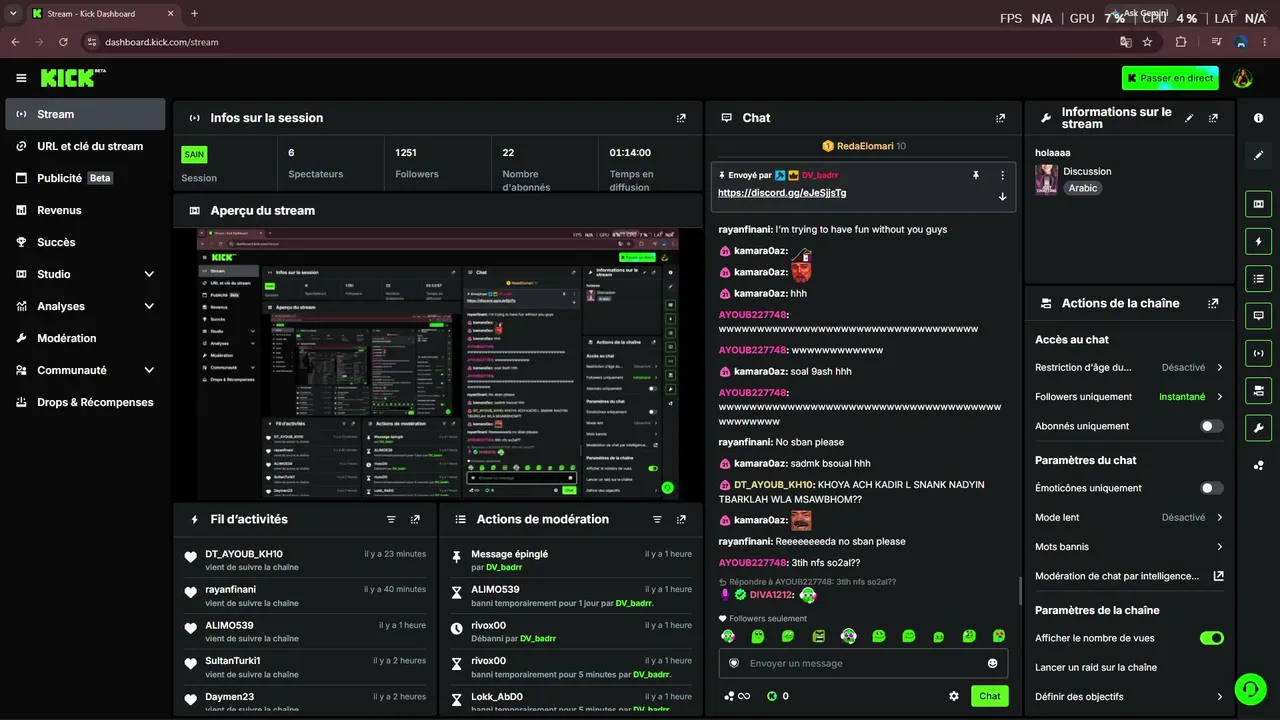Image resolution: width=1280 pixels, height=720 pixels.
Task: Expand the pinned message with down arrow
Action: [x=1002, y=196]
